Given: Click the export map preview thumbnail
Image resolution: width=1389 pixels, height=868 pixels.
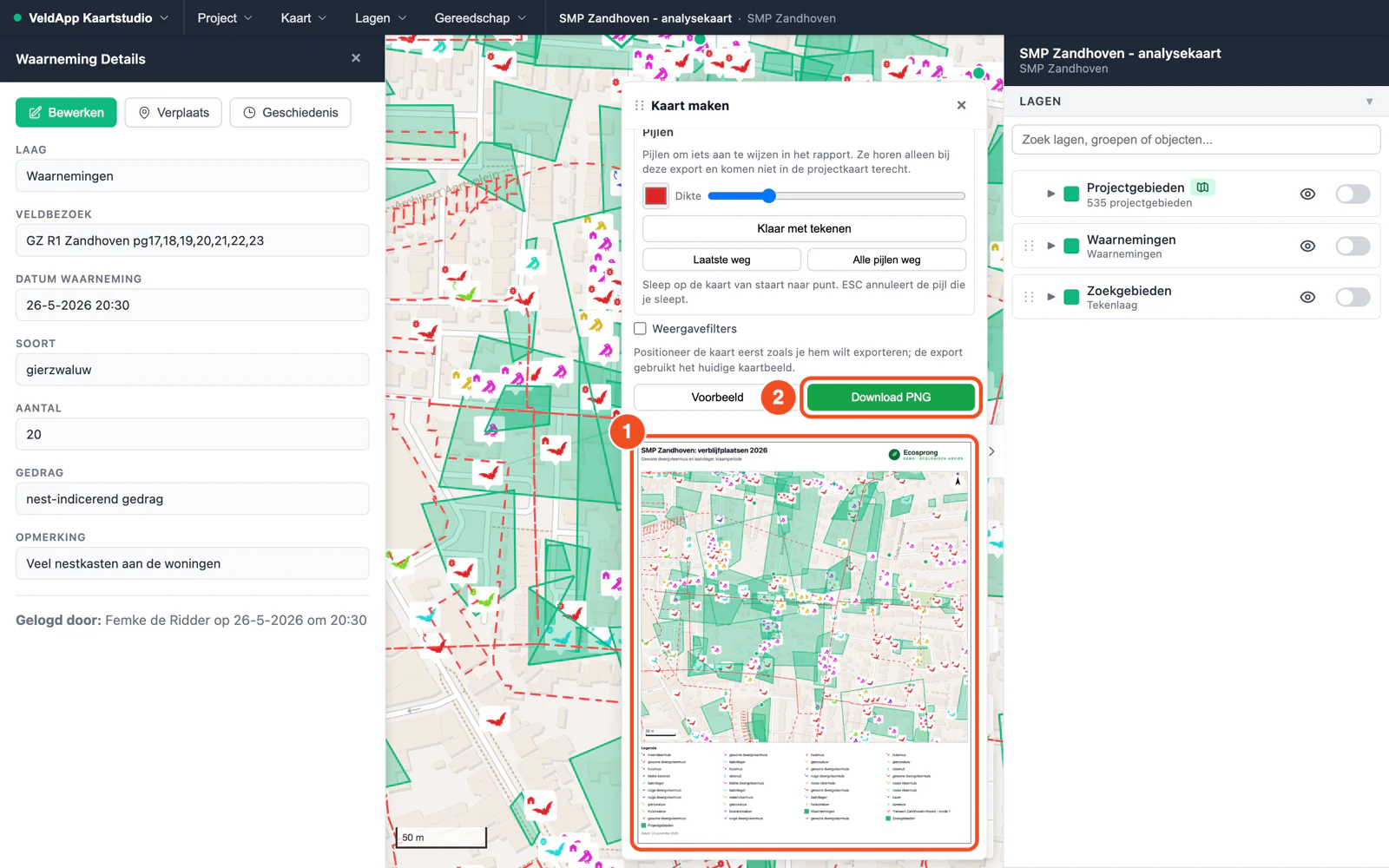Looking at the screenshot, I should (x=805, y=643).
